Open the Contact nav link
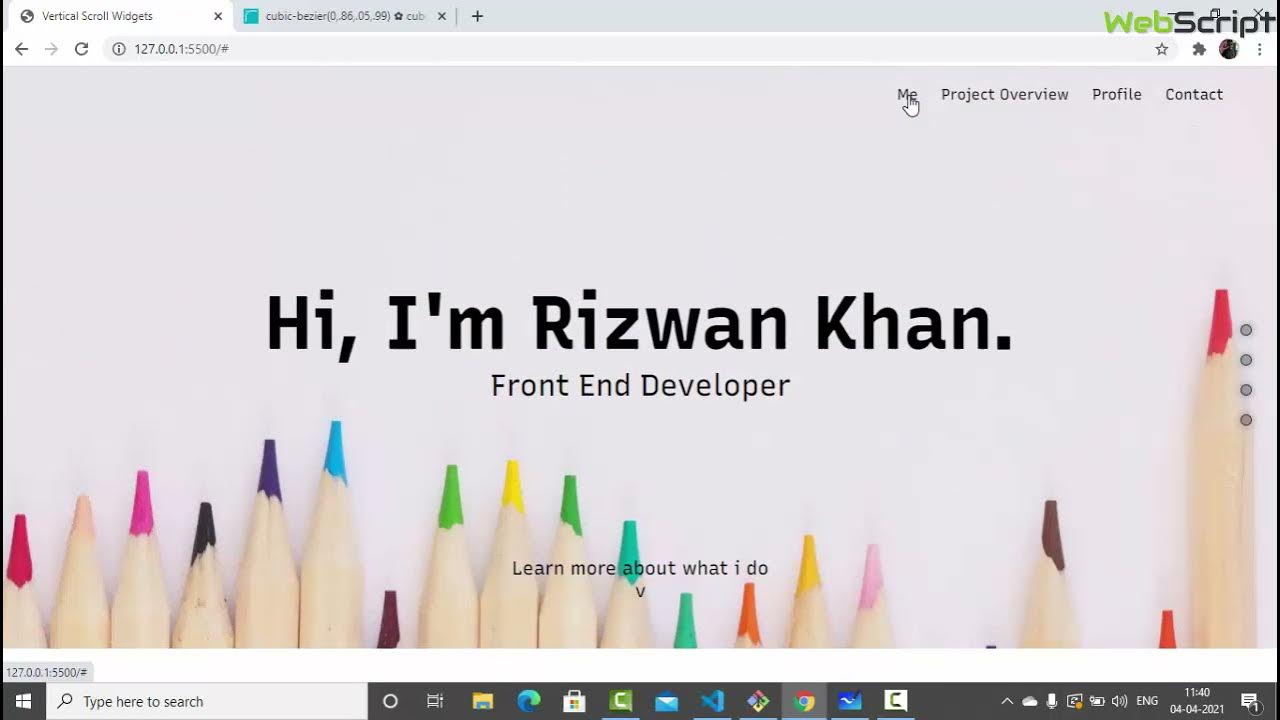Viewport: 1280px width, 720px height. [1194, 94]
